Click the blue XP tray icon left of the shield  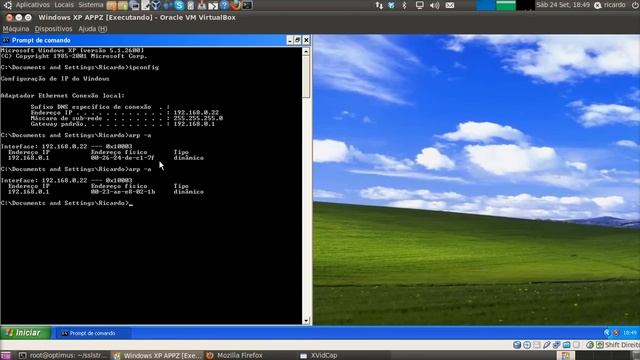tap(607, 333)
